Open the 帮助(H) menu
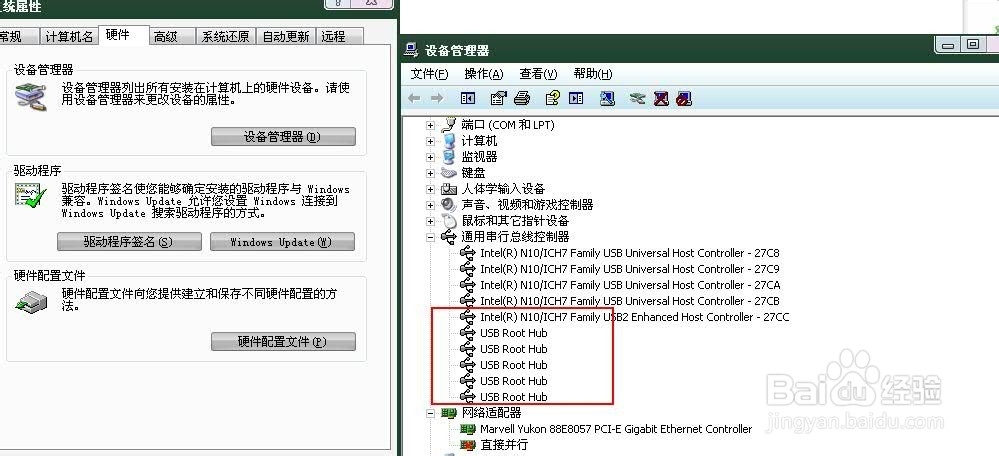Viewport: 999px width, 456px height. 593,74
